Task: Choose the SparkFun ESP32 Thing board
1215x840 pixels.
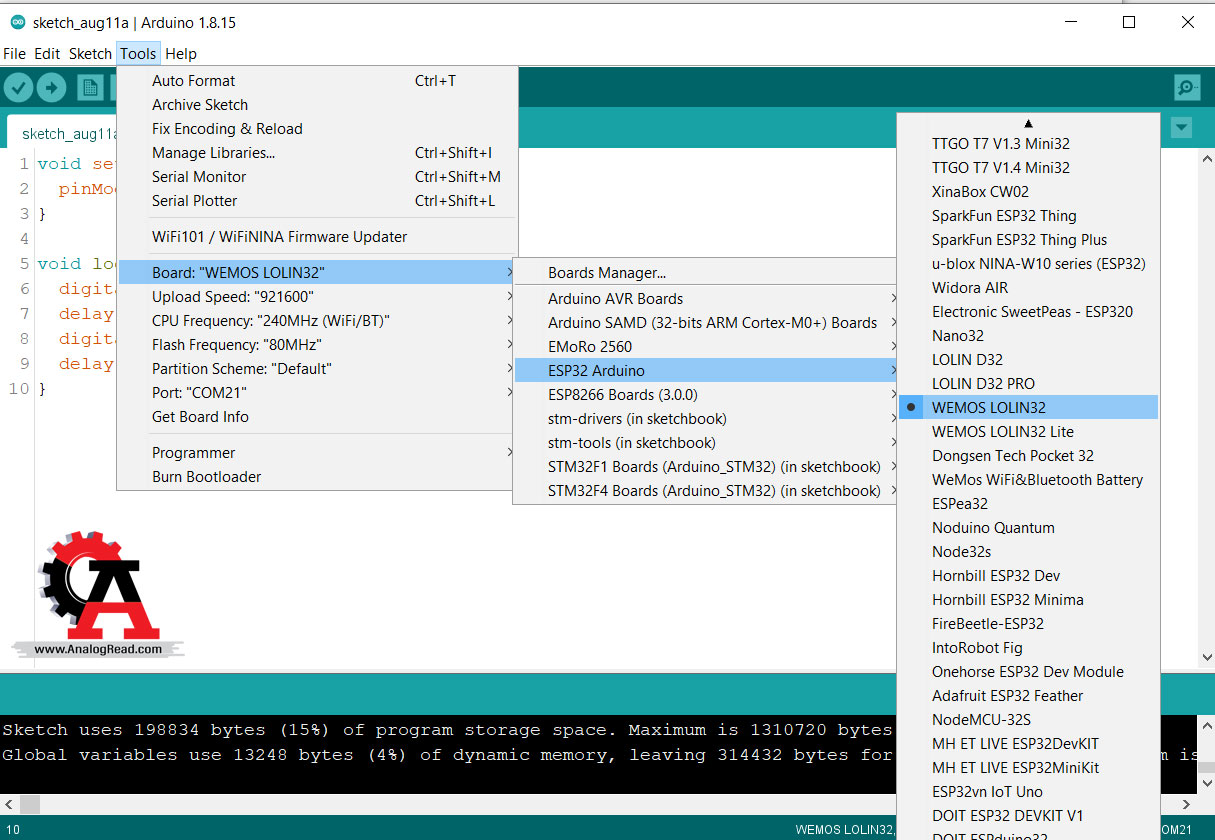Action: click(1028, 216)
